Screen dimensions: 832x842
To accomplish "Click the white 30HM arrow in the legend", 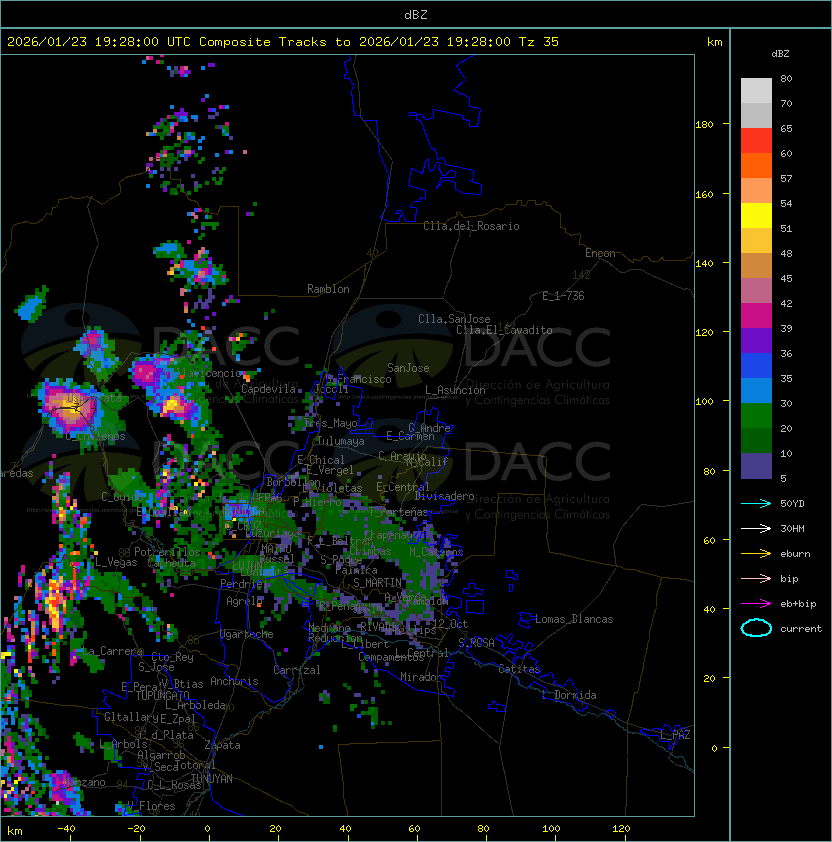I will tap(756, 529).
